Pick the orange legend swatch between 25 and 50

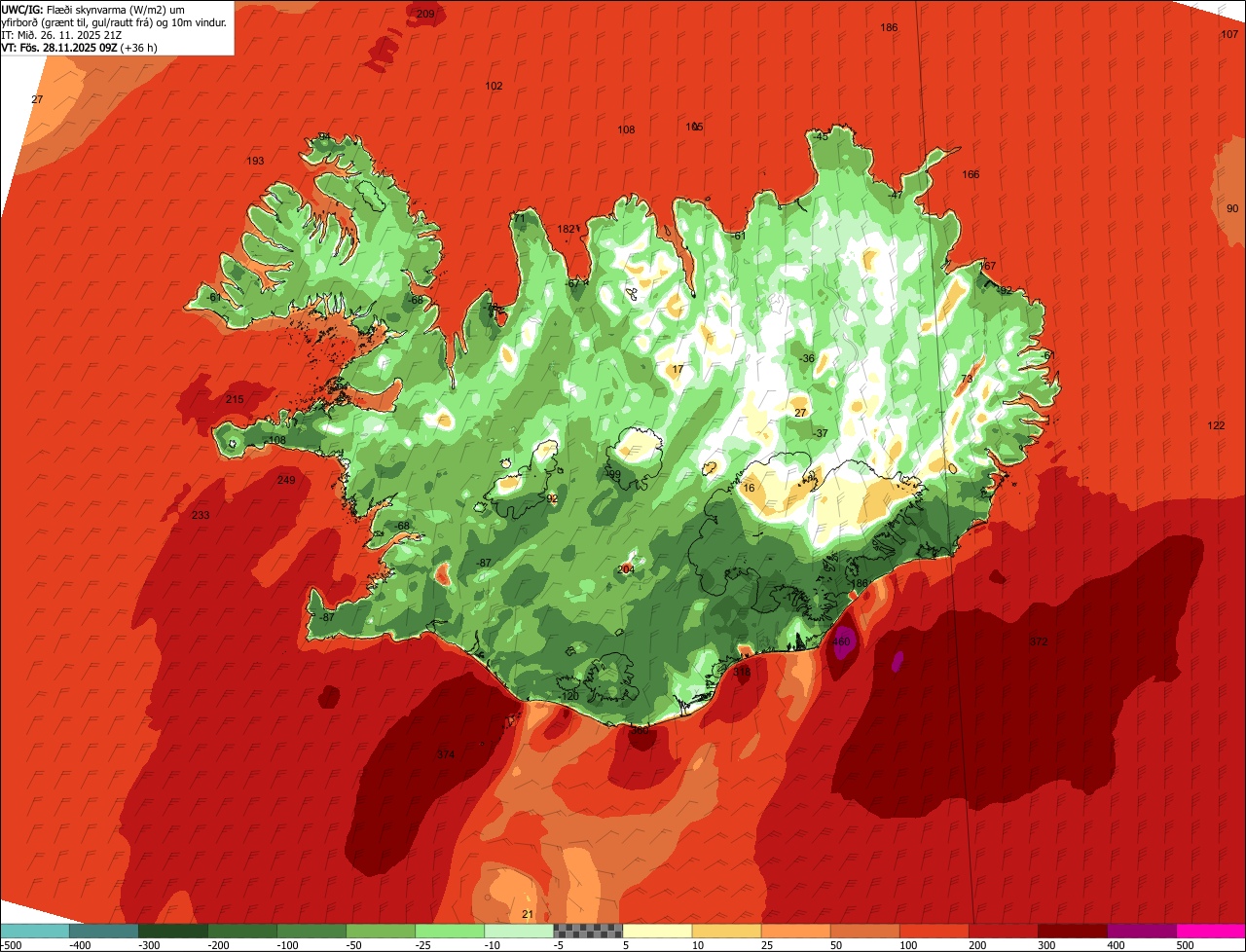coord(795,930)
